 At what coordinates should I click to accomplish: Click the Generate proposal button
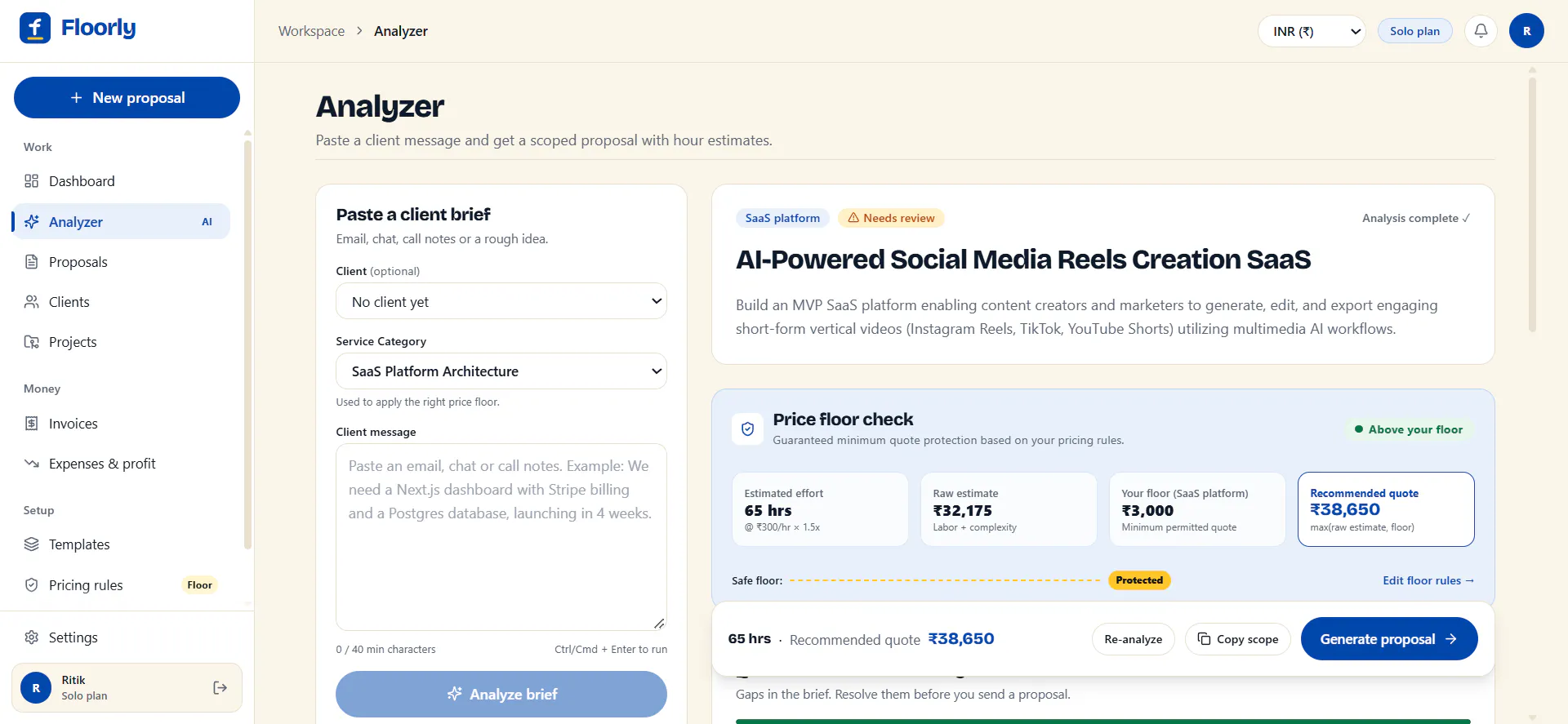point(1389,639)
